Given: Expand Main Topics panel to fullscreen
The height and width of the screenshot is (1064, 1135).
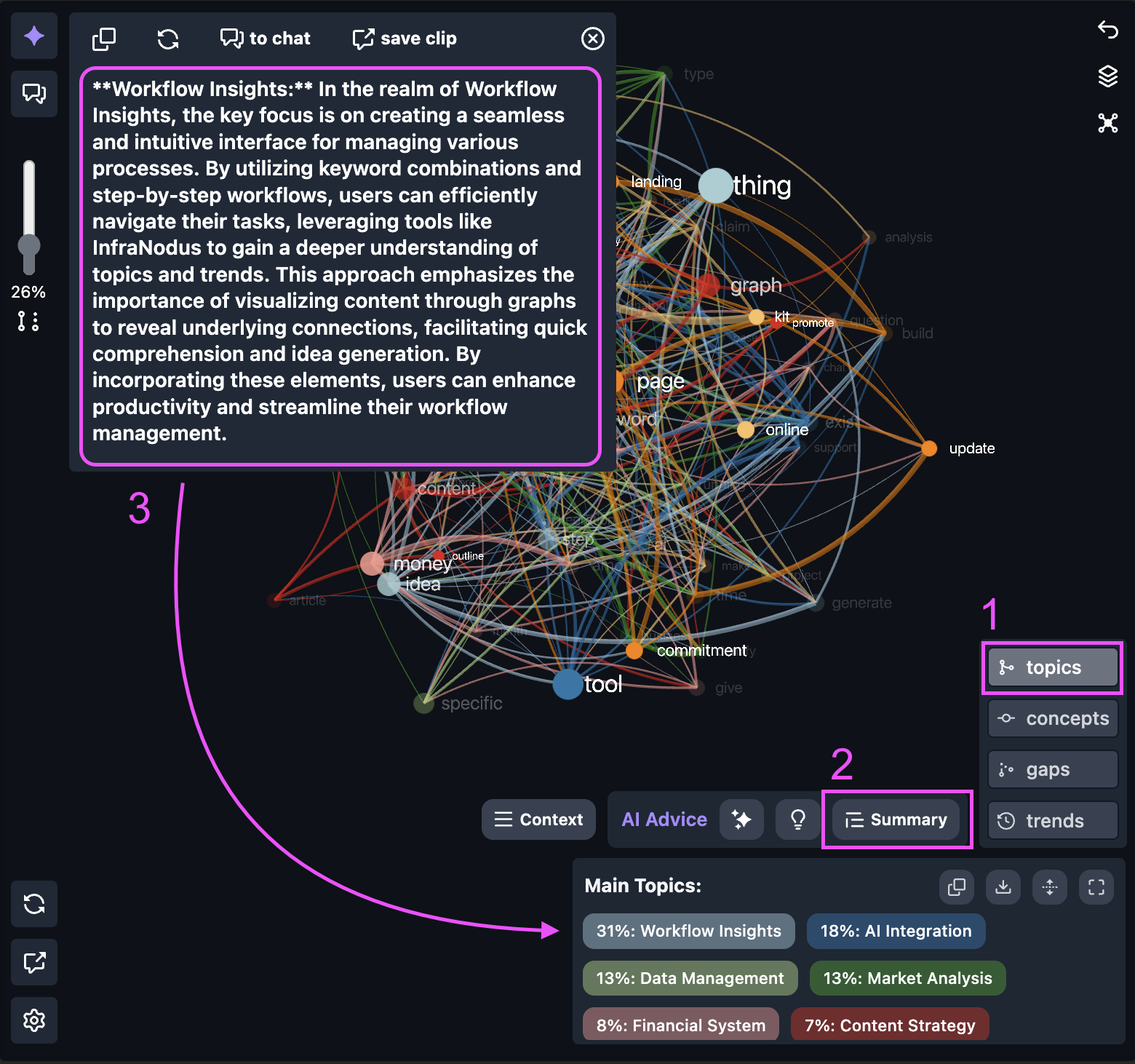Looking at the screenshot, I should point(1096,886).
